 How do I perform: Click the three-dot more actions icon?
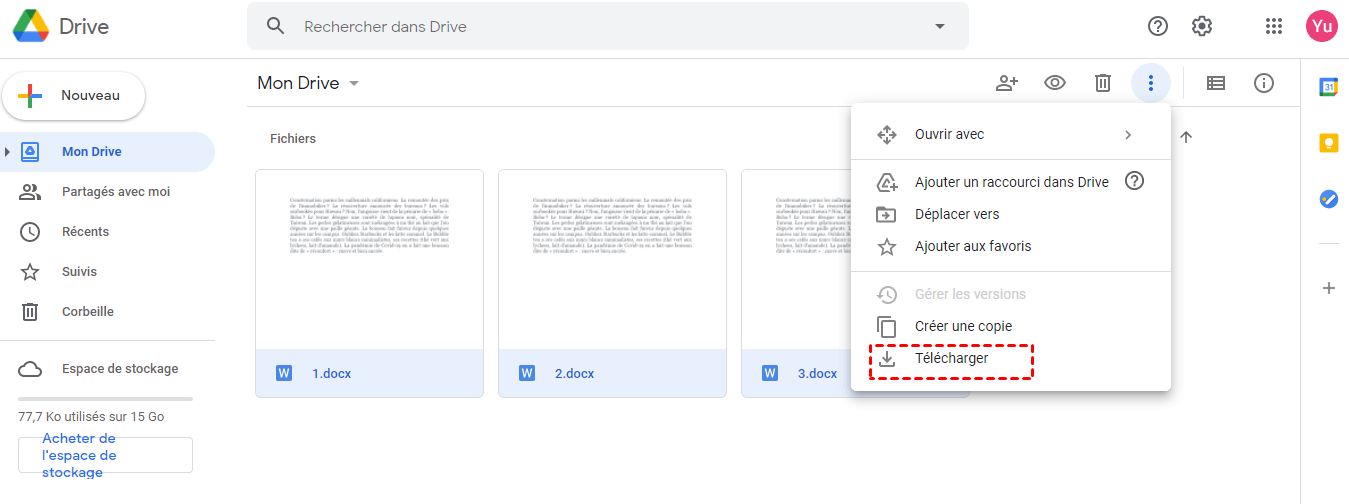coord(1151,83)
